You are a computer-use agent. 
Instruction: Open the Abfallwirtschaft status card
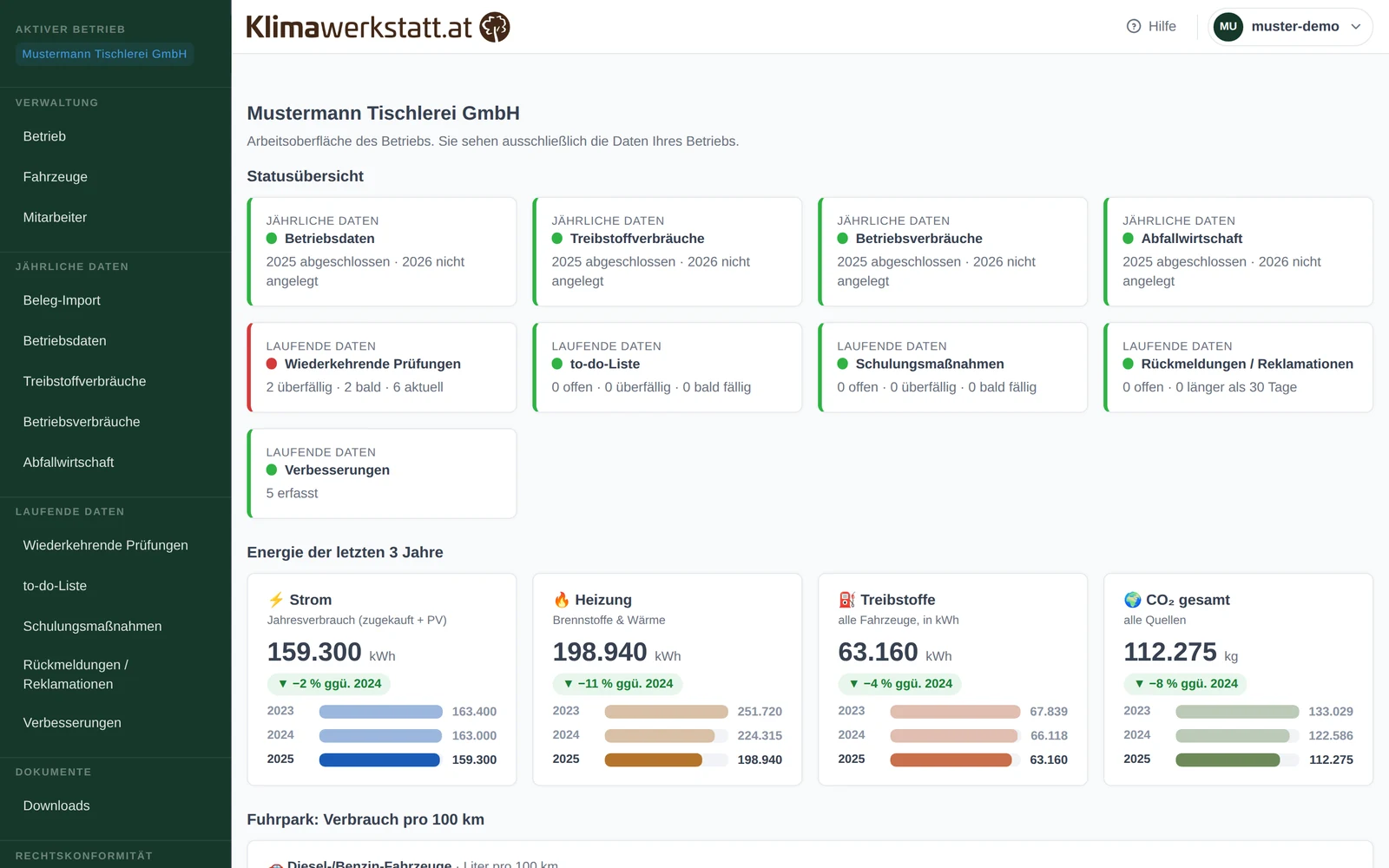[x=1238, y=252]
